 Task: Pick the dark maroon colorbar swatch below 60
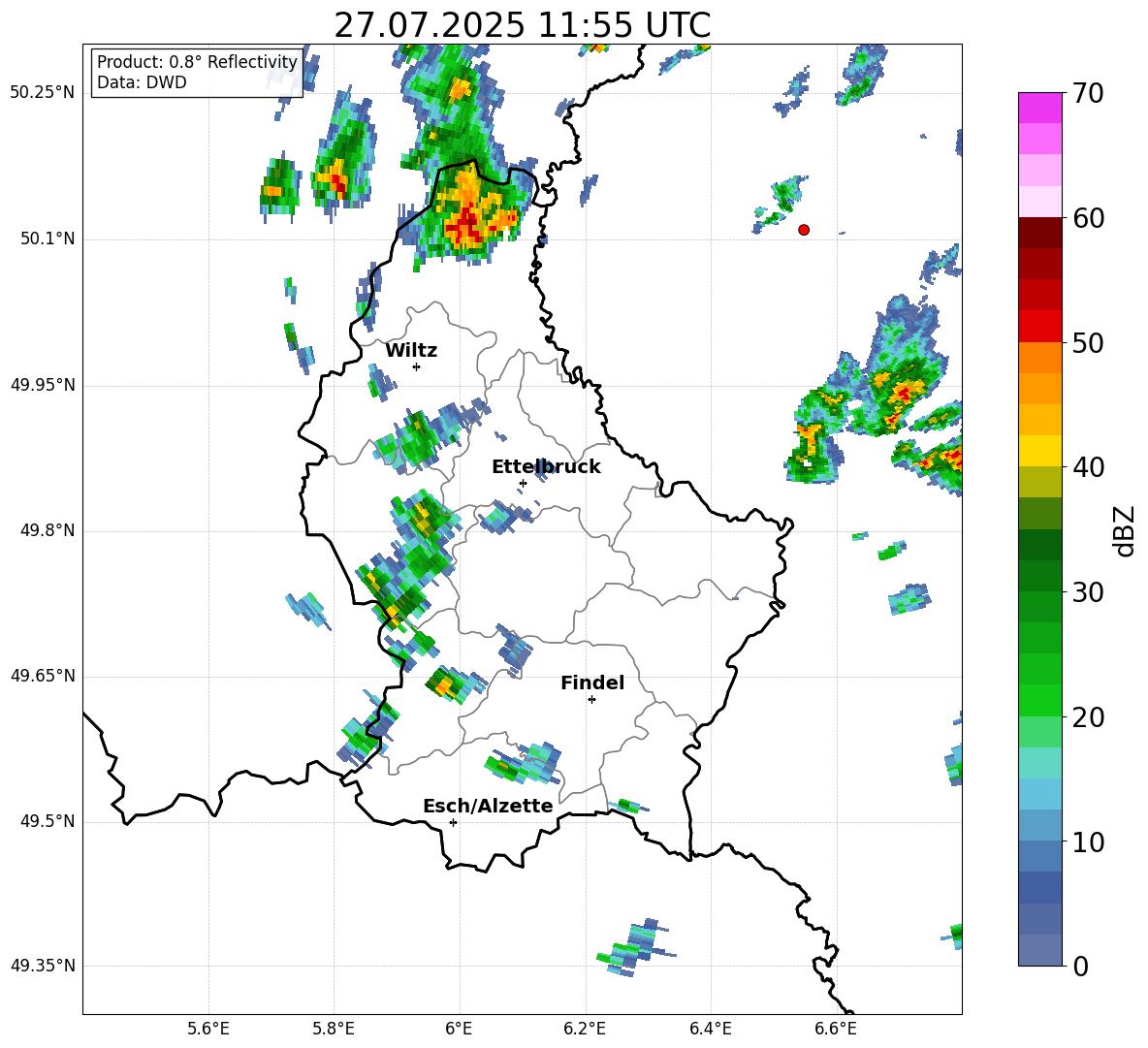pos(1040,233)
